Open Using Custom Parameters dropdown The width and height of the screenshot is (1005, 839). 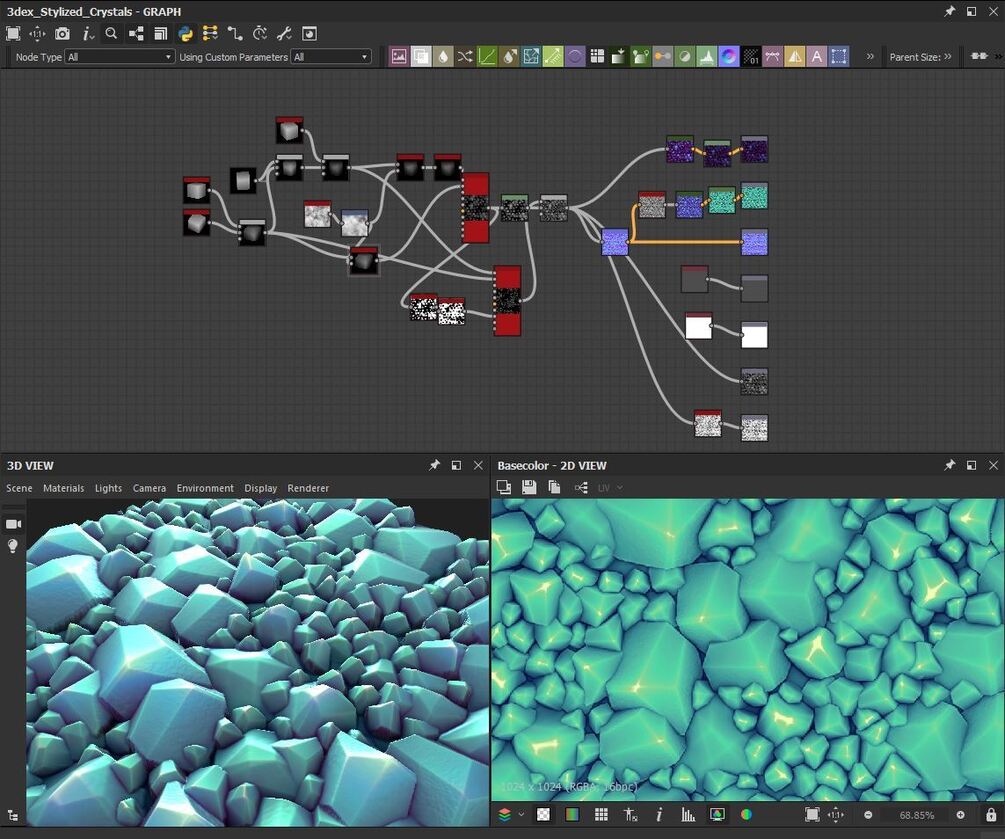pos(331,57)
